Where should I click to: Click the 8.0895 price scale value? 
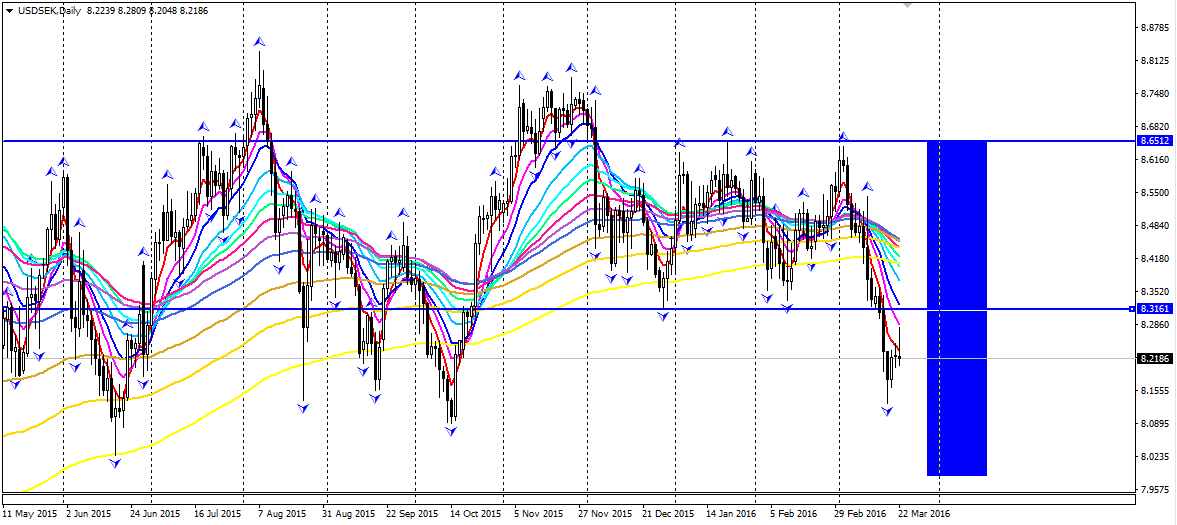tap(1154, 424)
